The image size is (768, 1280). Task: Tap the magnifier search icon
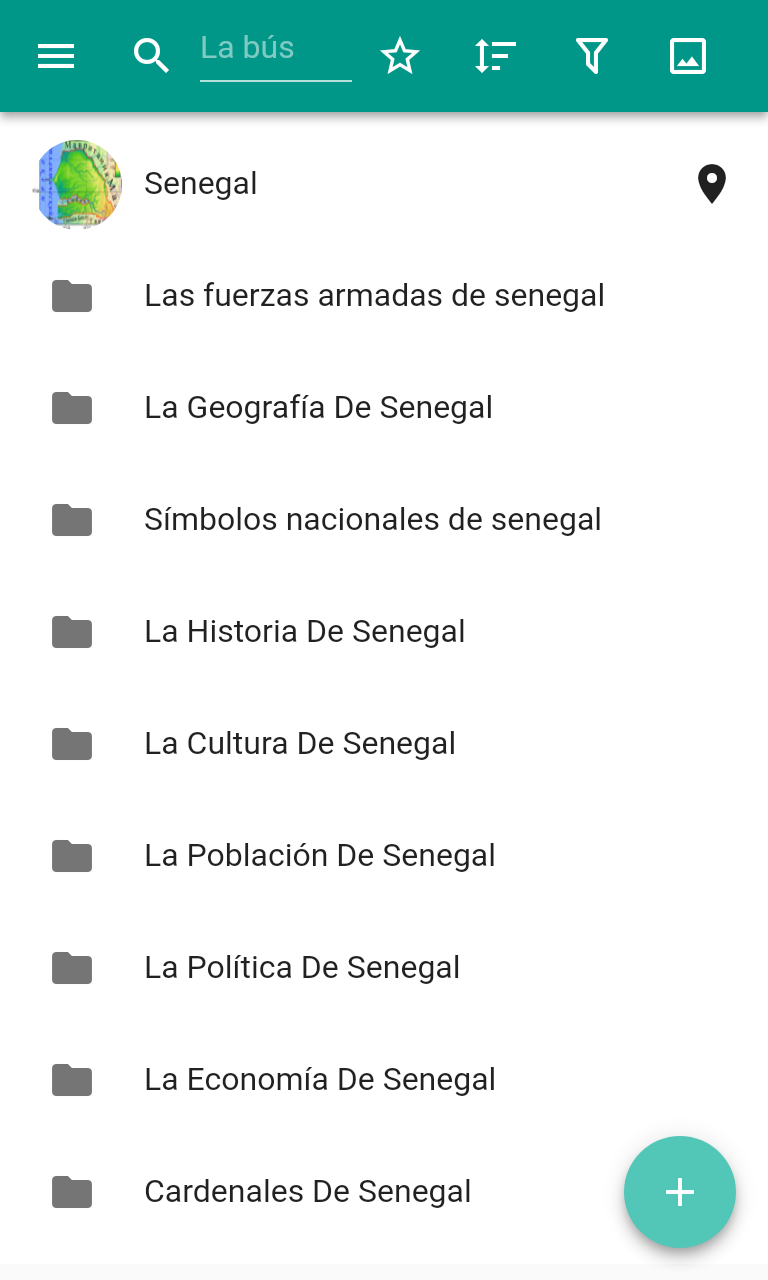click(x=152, y=56)
